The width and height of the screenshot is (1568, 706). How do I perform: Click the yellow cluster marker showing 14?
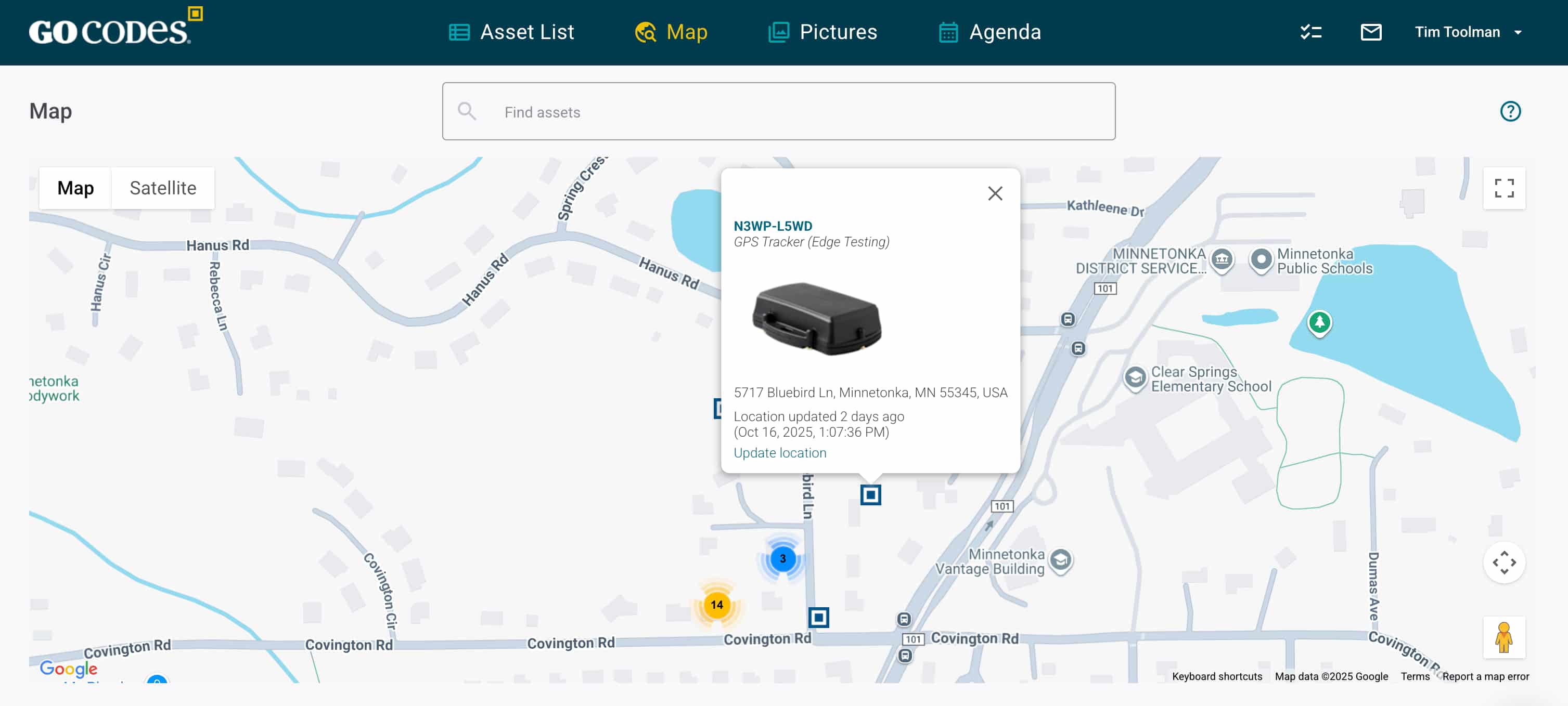point(716,605)
